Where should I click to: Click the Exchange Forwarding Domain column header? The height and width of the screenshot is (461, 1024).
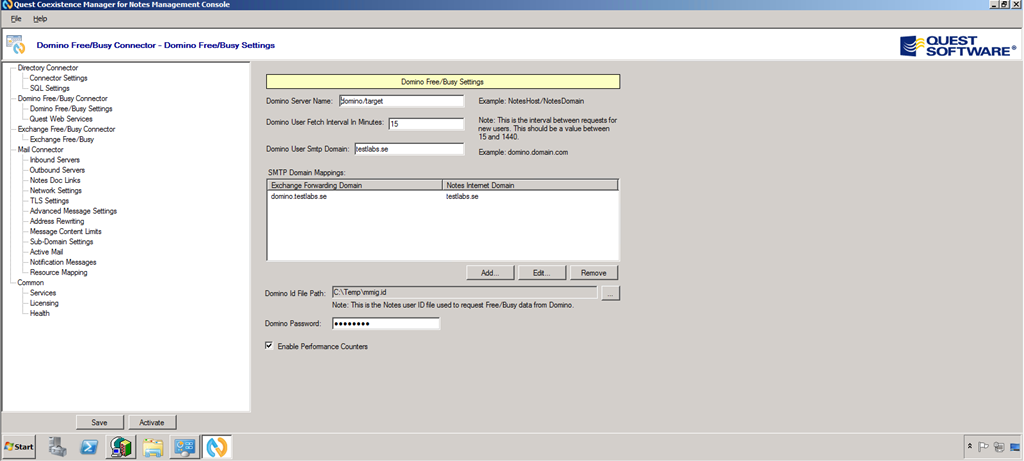[356, 185]
